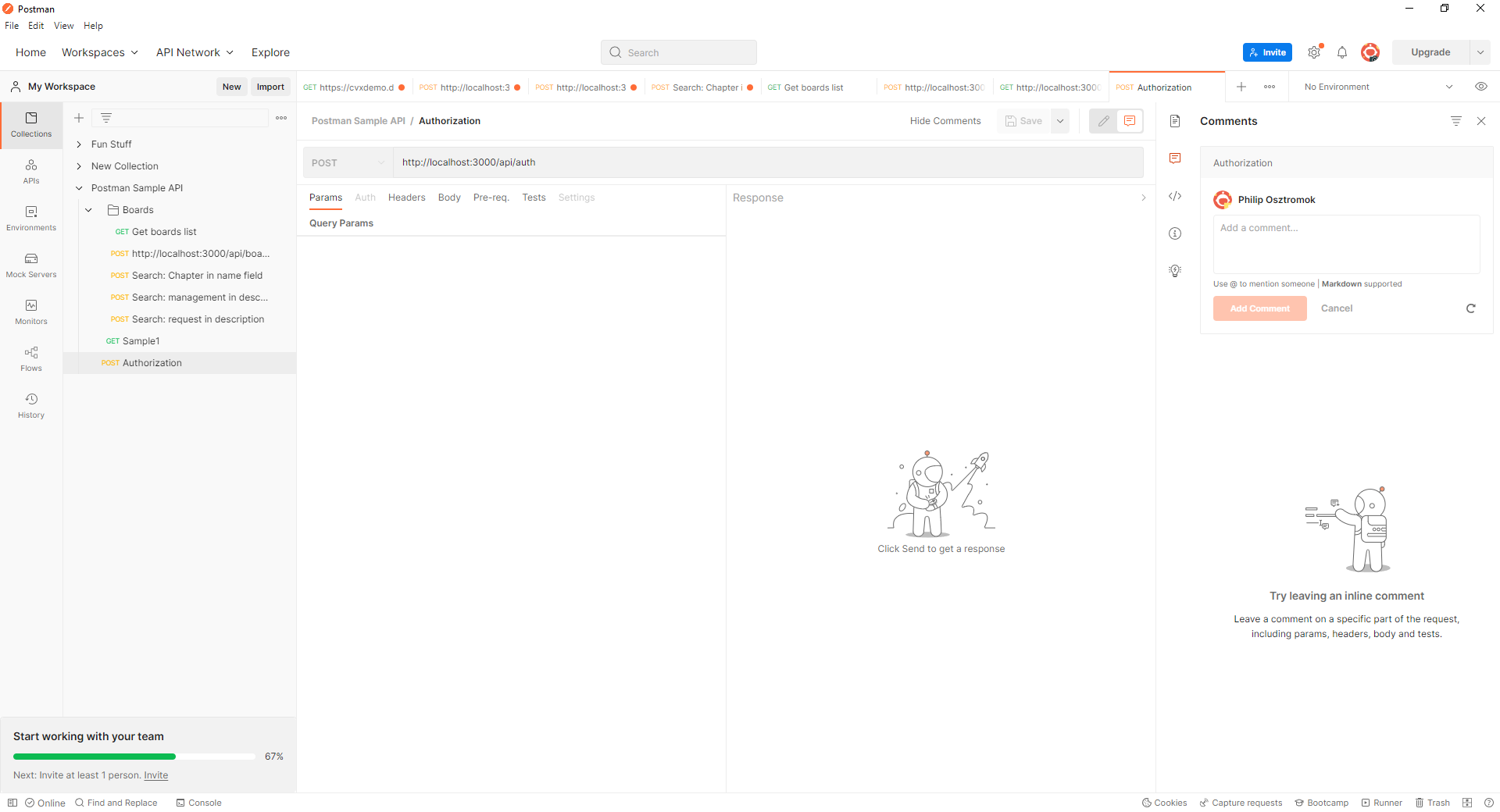Click the settings gear icon in header
Viewport: 1500px width, 812px height.
[1314, 52]
